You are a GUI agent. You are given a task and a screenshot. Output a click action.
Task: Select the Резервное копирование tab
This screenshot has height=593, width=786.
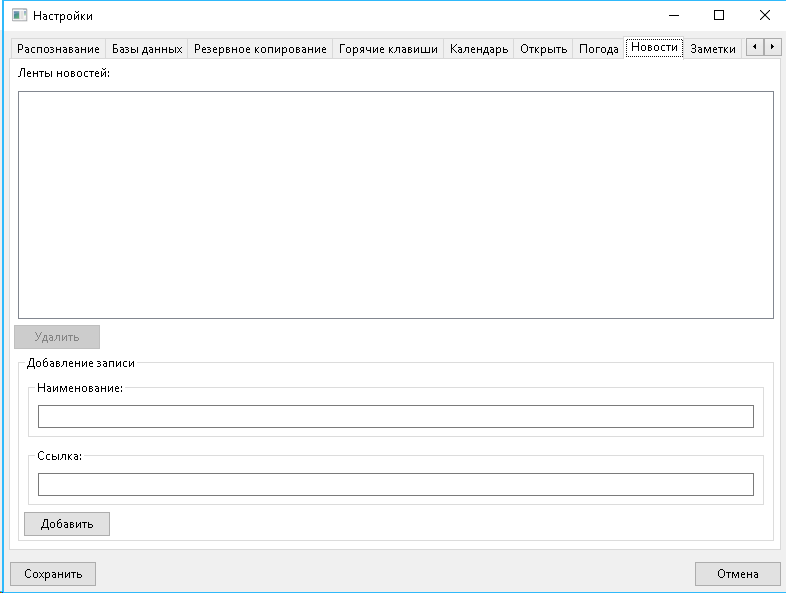click(x=260, y=49)
